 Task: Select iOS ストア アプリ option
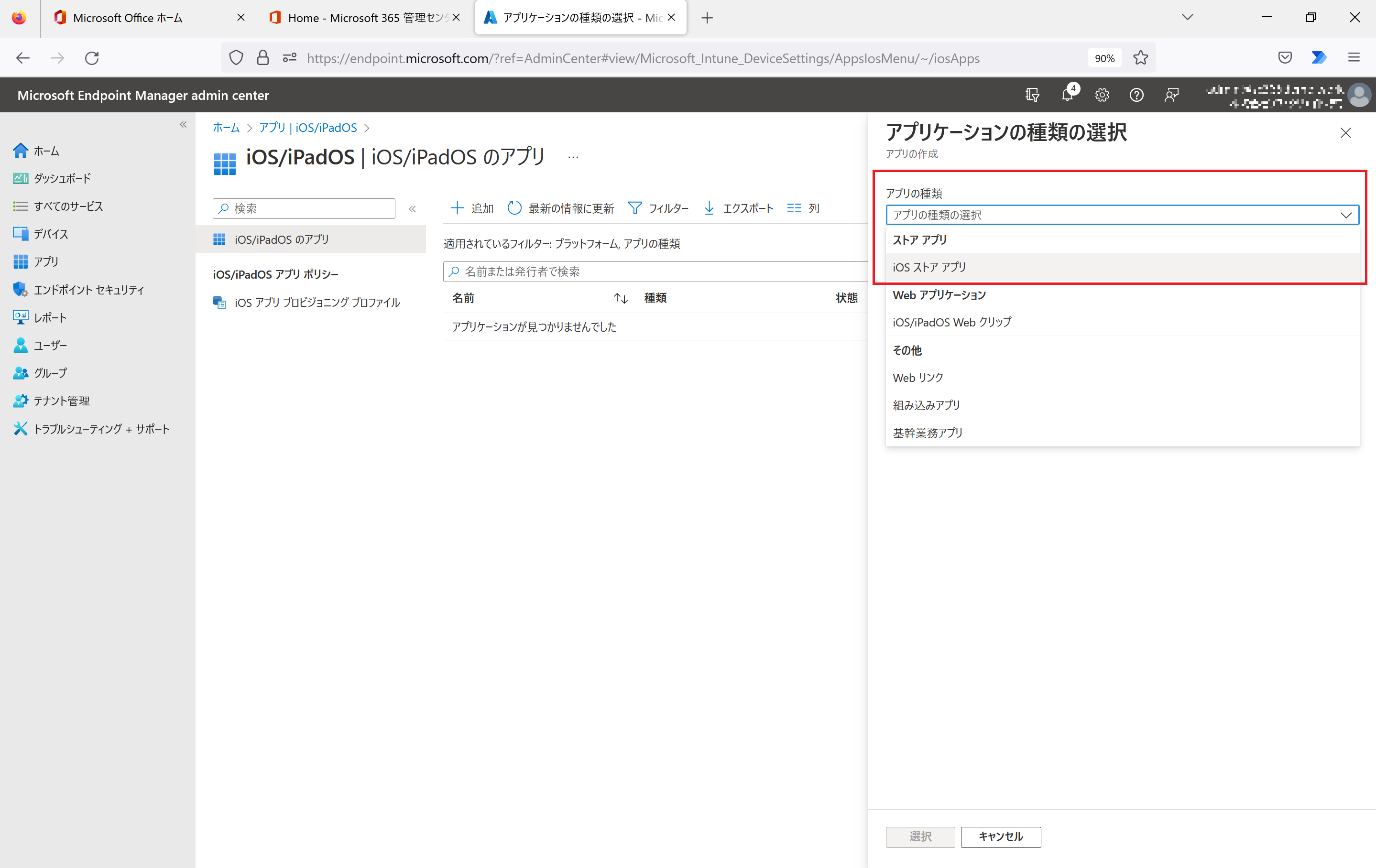pyautogui.click(x=929, y=268)
